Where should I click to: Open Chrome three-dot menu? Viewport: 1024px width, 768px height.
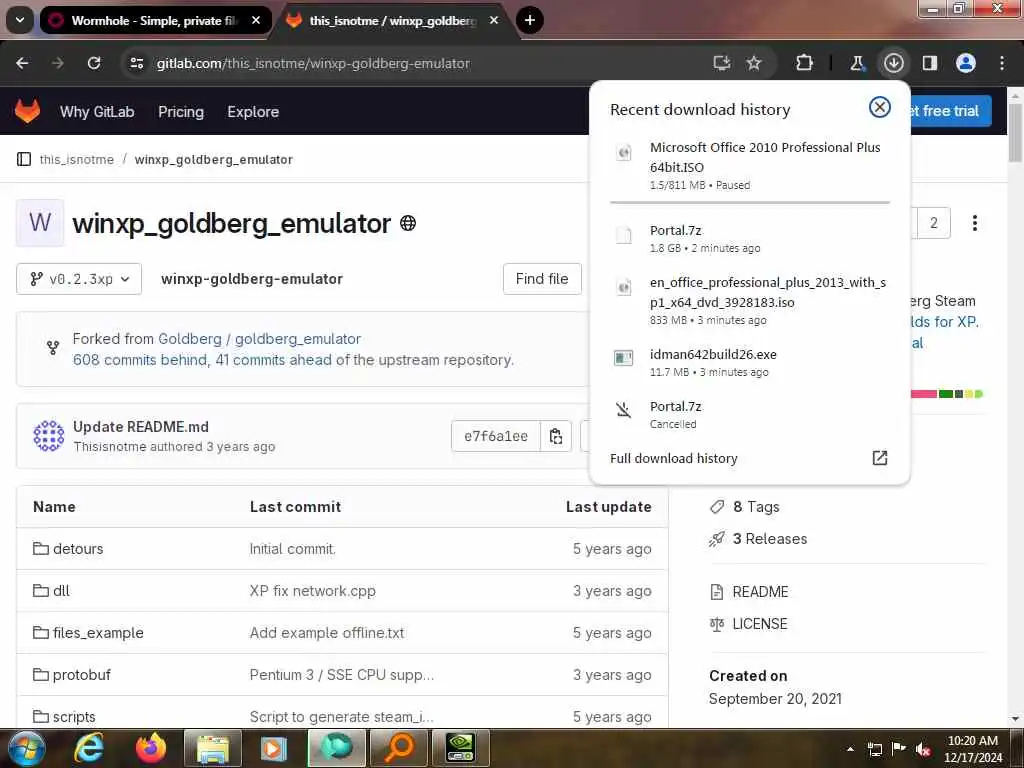[1002, 63]
